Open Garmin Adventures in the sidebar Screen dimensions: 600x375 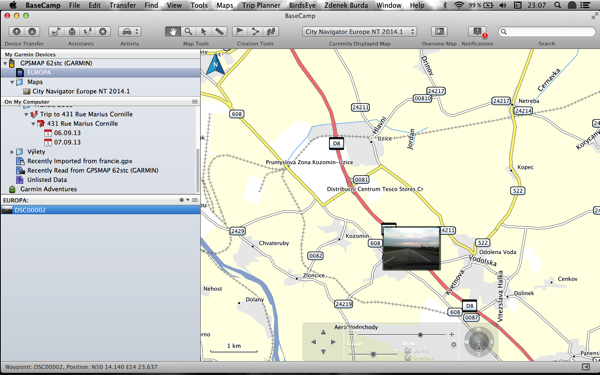click(x=48, y=189)
